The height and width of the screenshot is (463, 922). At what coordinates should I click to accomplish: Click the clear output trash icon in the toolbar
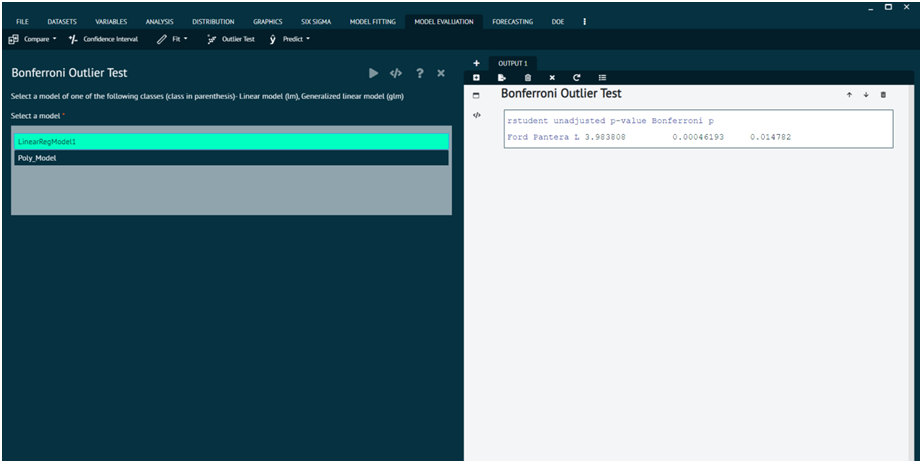527,78
